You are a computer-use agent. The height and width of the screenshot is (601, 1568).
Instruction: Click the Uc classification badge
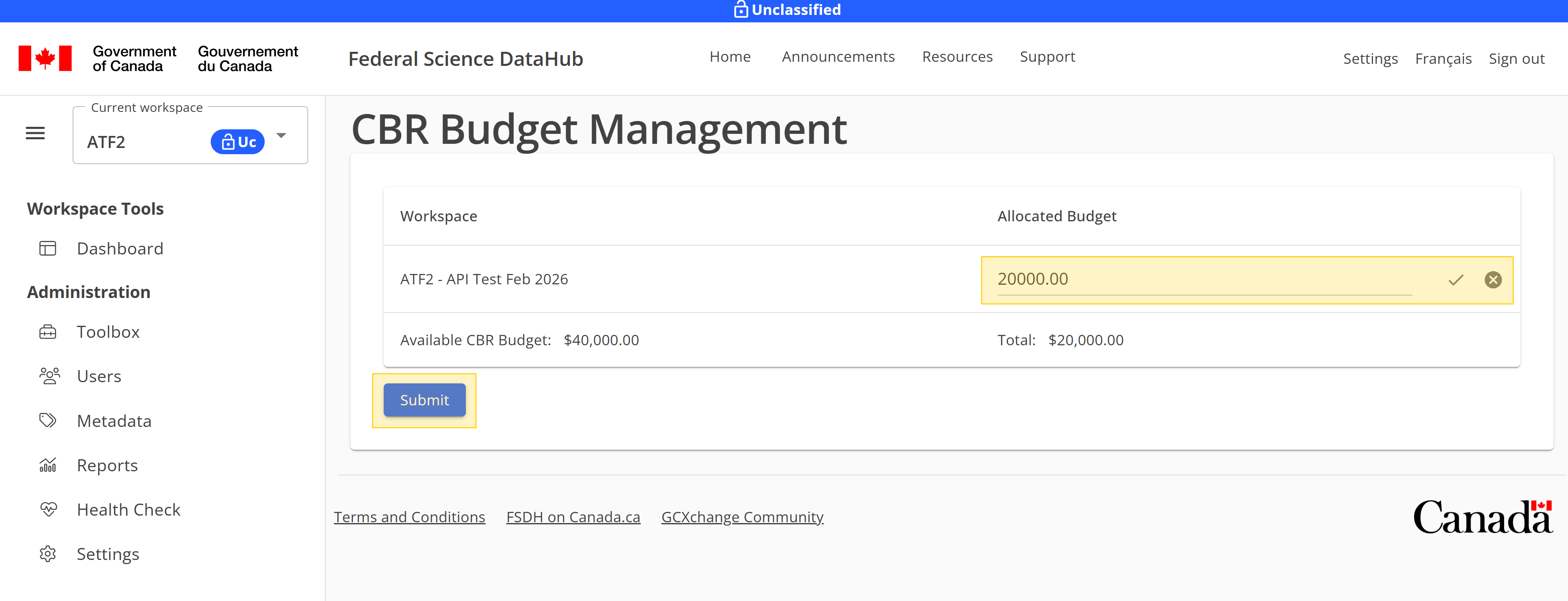pos(237,142)
